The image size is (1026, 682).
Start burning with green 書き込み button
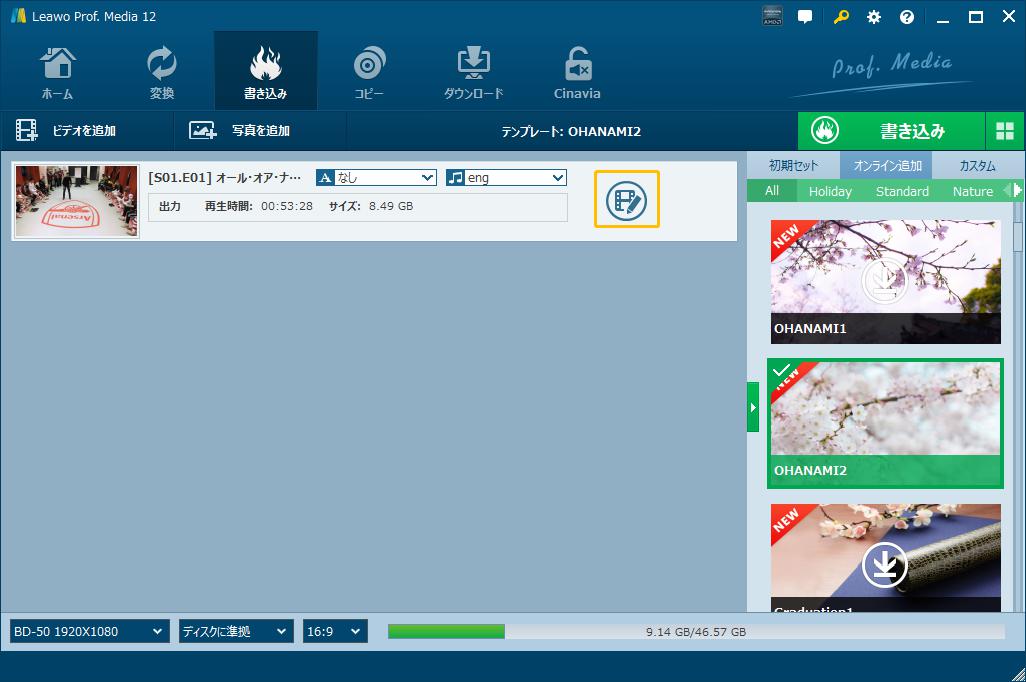[x=891, y=131]
